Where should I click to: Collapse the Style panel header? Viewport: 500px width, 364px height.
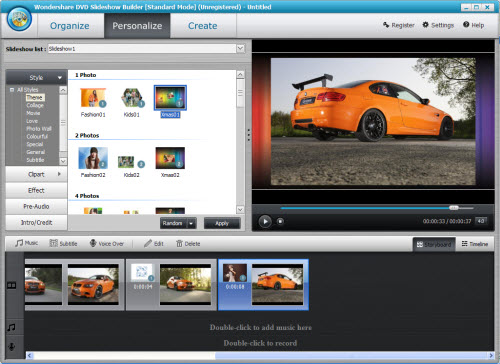36,78
